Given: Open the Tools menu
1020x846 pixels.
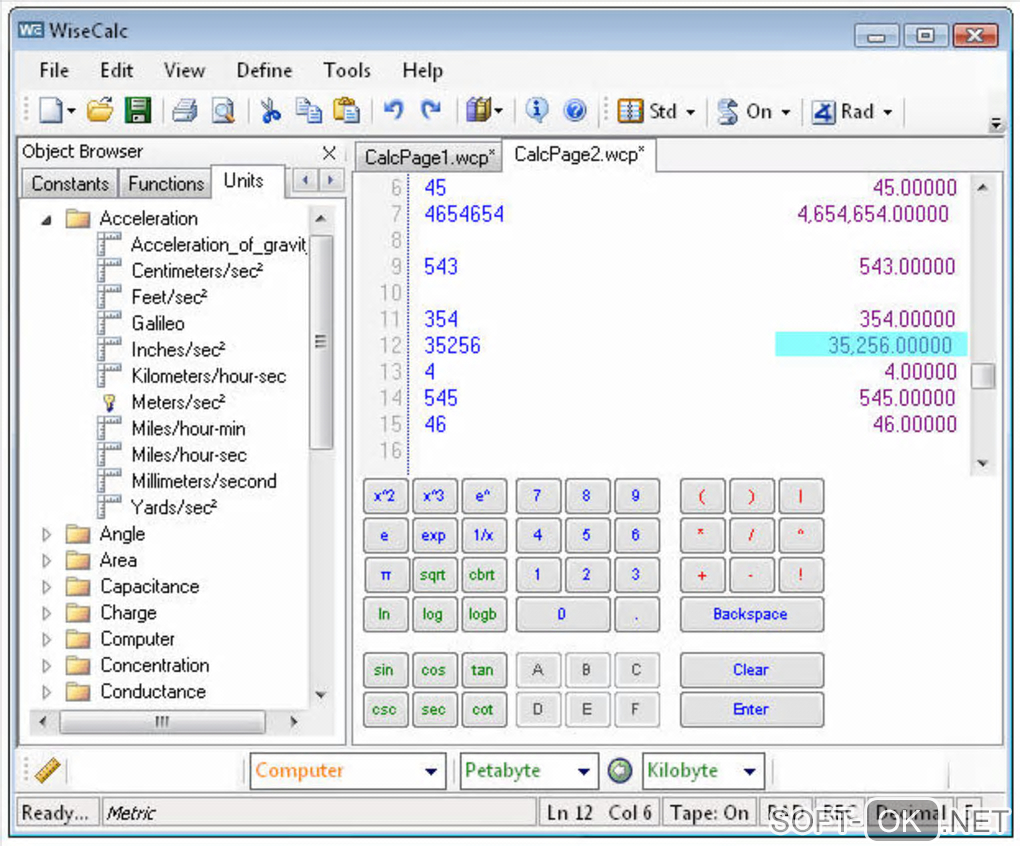Looking at the screenshot, I should 347,70.
